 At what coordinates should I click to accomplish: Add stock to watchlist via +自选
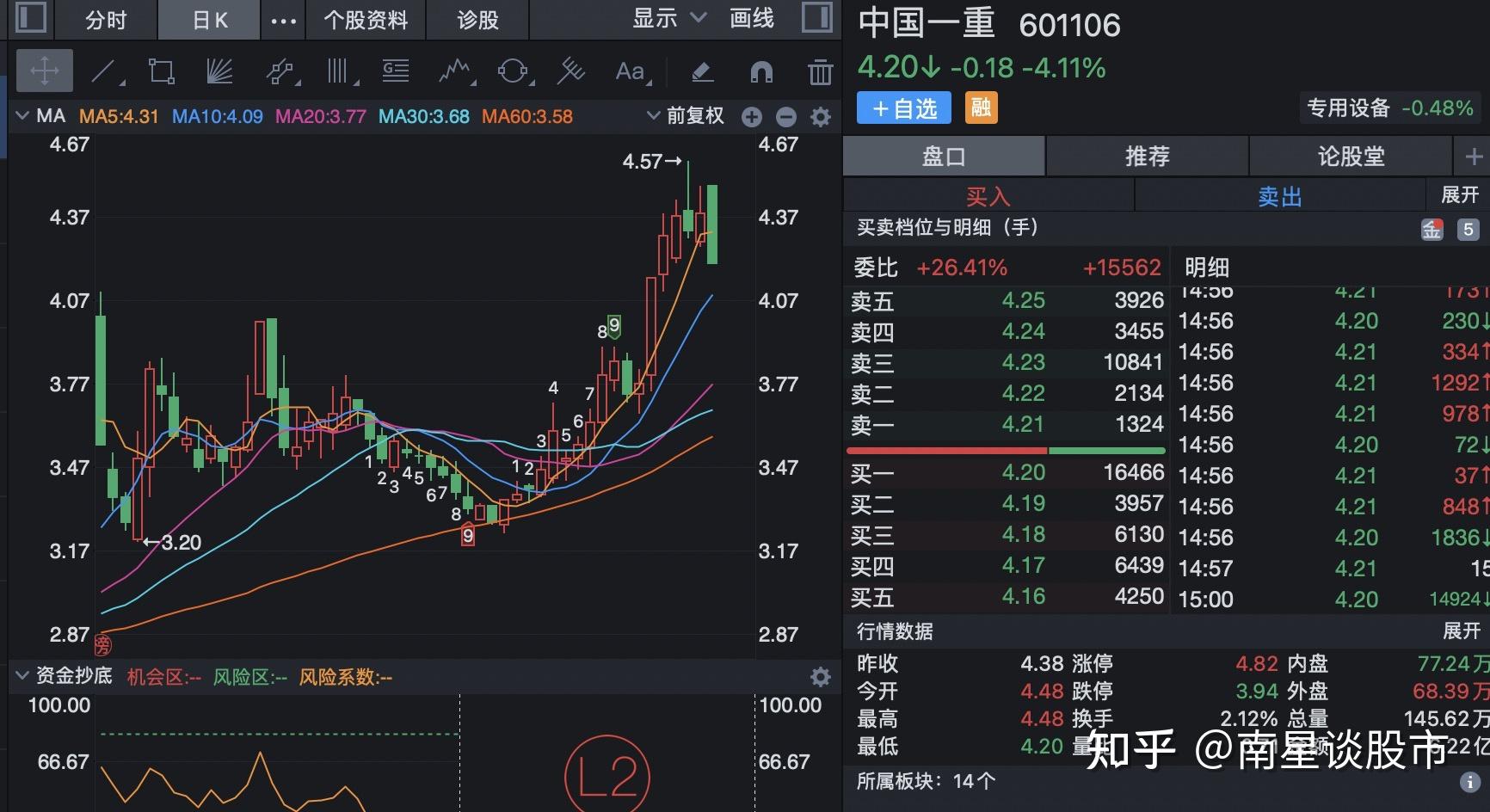tap(902, 108)
